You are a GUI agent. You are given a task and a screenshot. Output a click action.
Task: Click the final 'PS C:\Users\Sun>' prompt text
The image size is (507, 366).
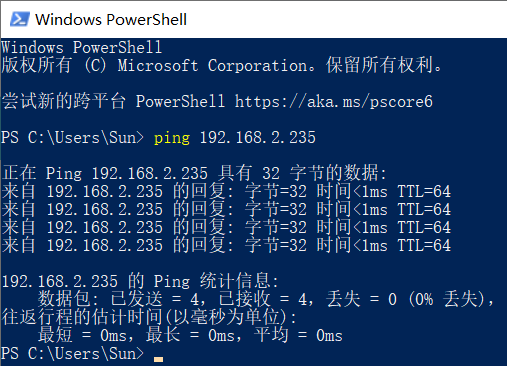pos(73,353)
